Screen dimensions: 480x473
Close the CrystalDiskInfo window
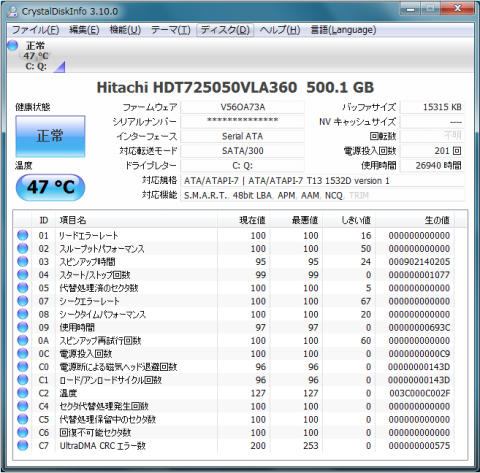point(458,9)
